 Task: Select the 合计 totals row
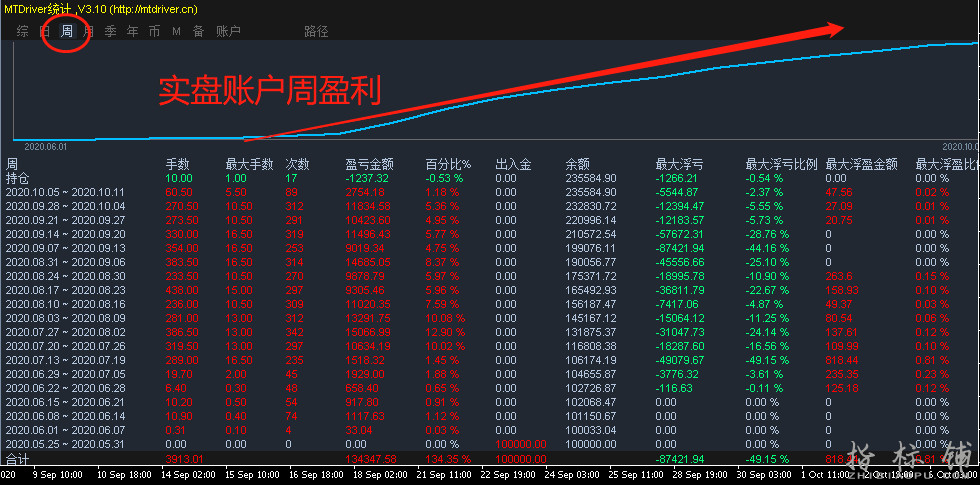point(19,459)
